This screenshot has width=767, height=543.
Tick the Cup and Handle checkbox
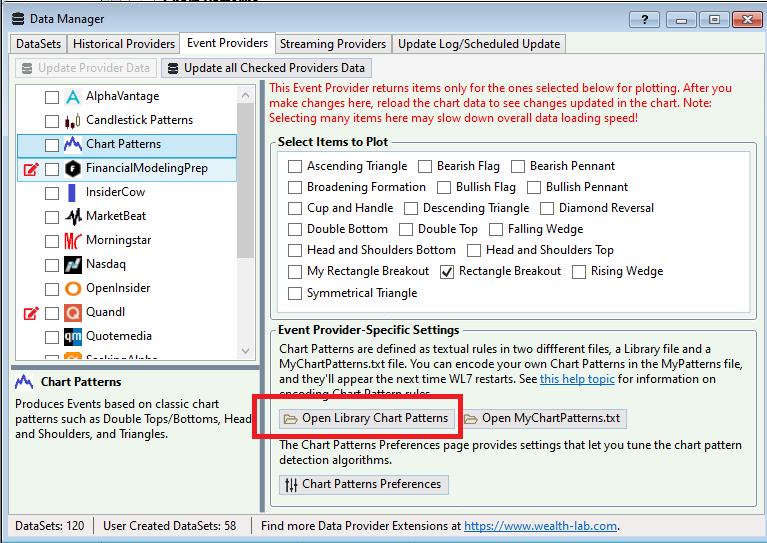pos(295,208)
